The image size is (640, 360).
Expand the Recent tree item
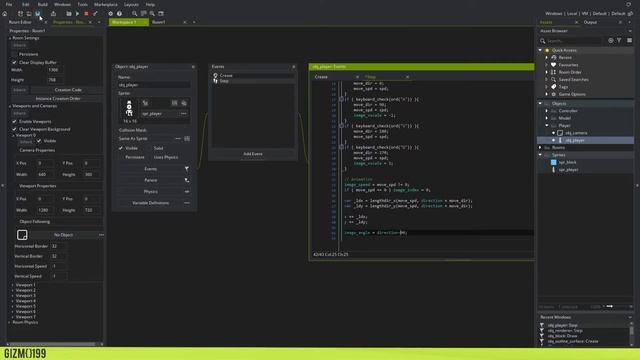547,58
